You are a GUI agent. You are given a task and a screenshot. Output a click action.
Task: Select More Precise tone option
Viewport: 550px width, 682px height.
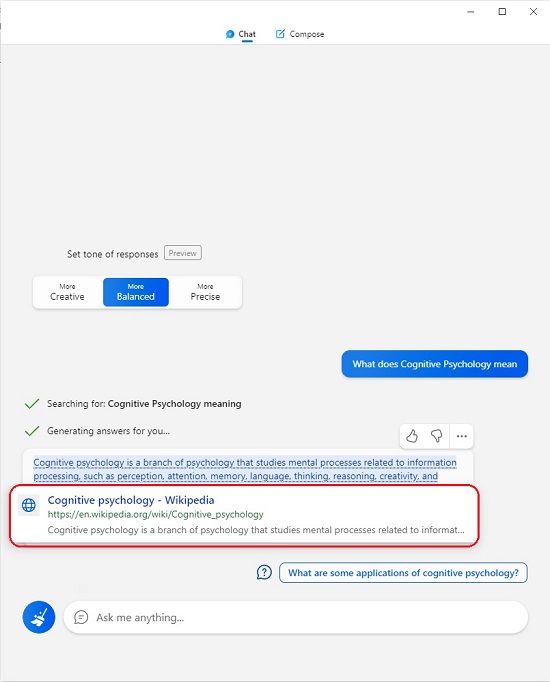pos(205,292)
